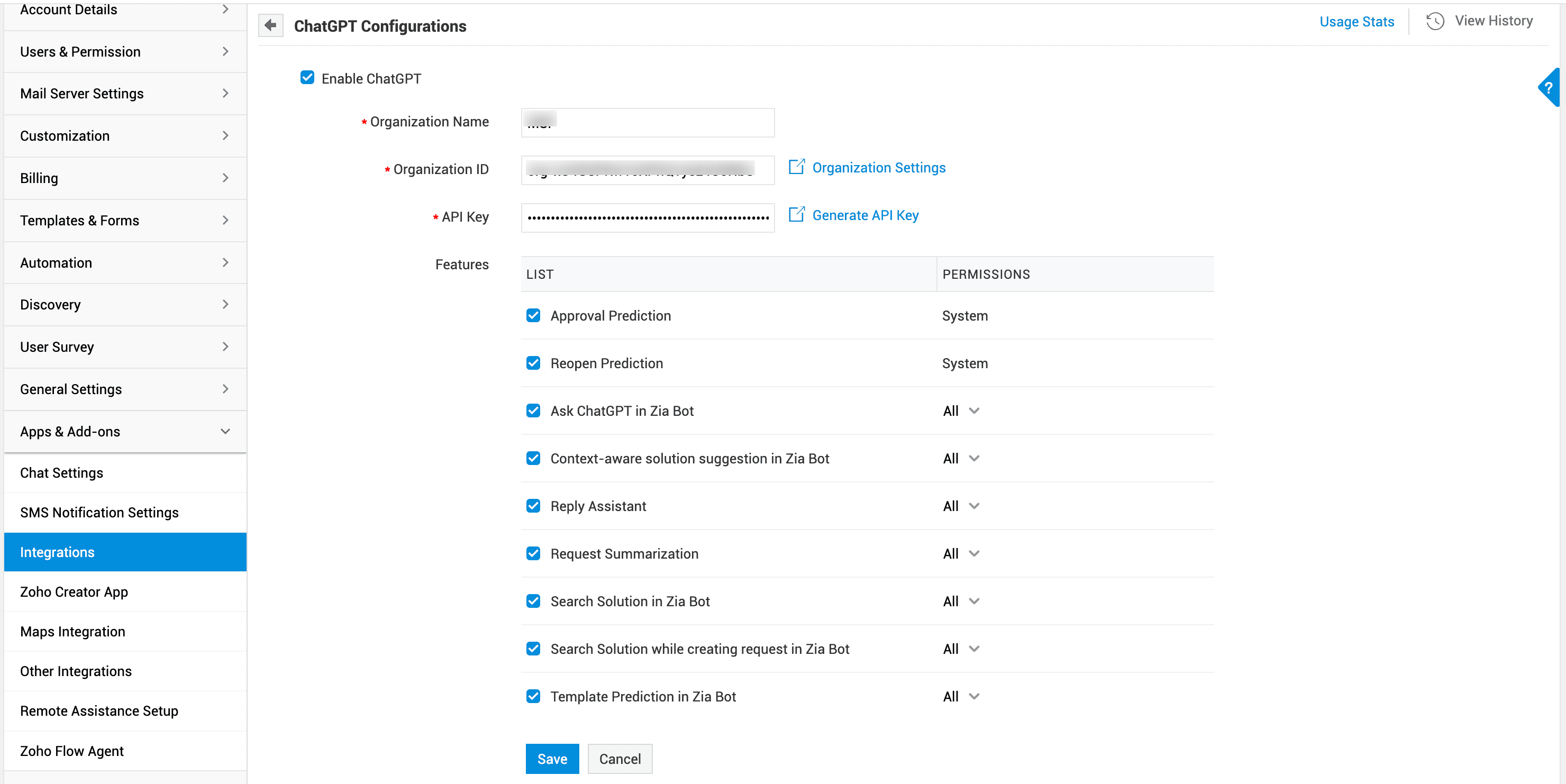Disable the Approval Prediction feature checkbox
This screenshot has height=784, width=1566.
pyautogui.click(x=533, y=315)
